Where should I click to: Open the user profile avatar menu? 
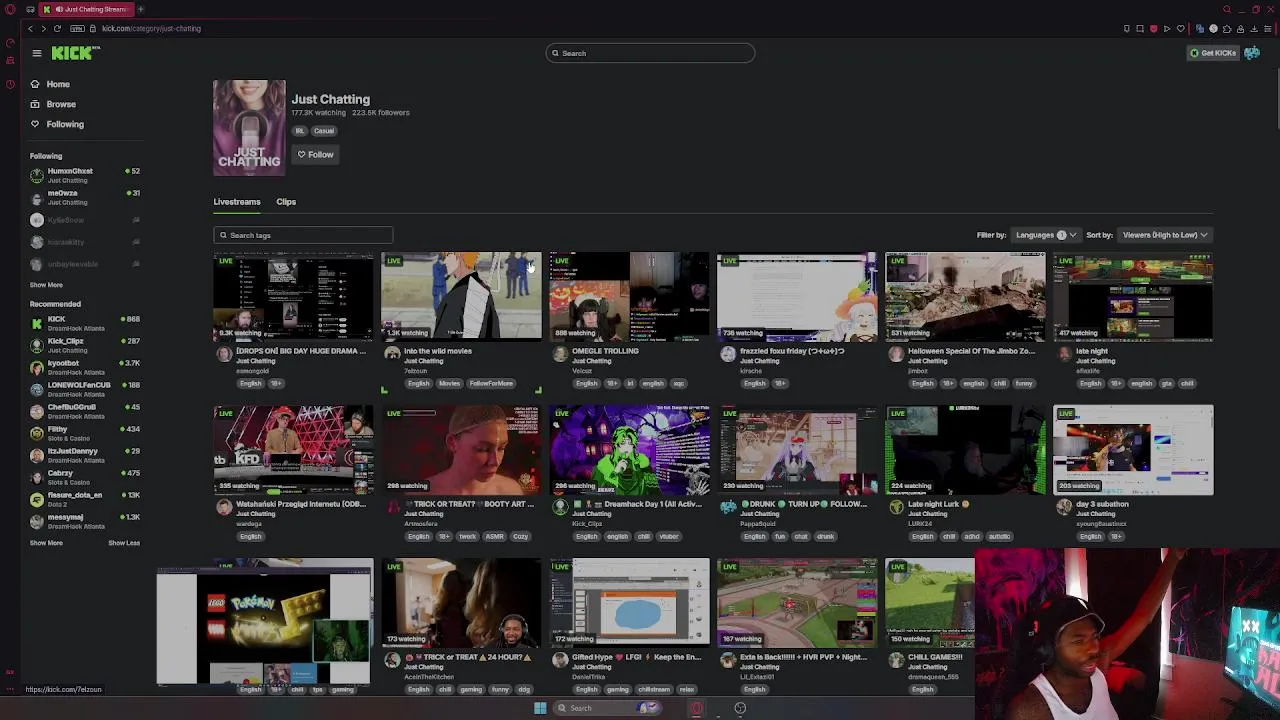point(1252,53)
